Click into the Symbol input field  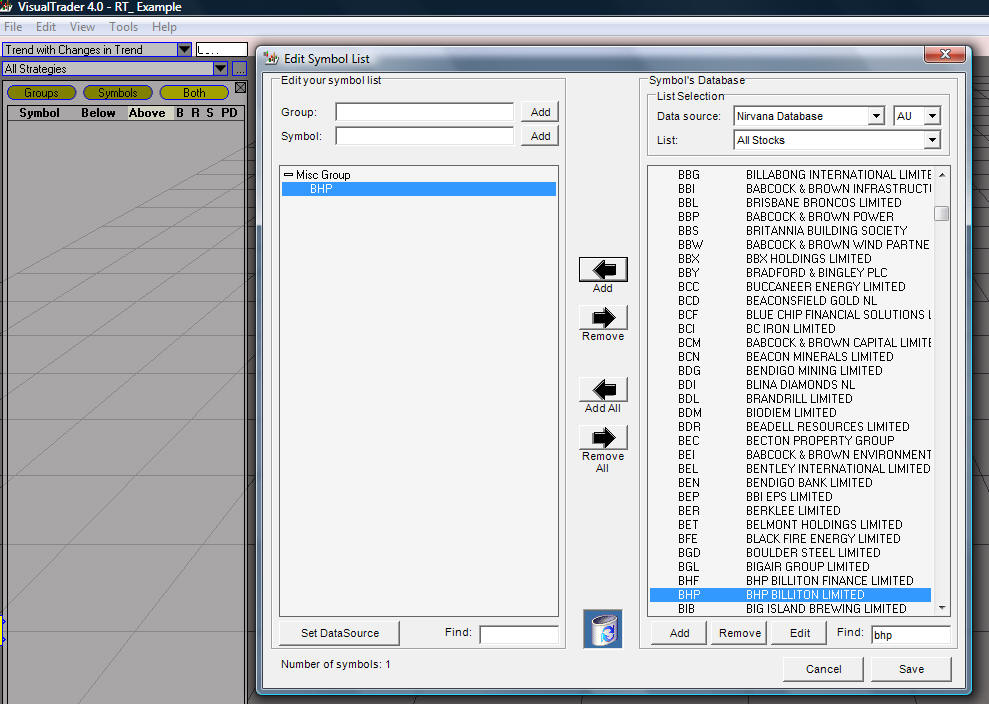tap(424, 136)
